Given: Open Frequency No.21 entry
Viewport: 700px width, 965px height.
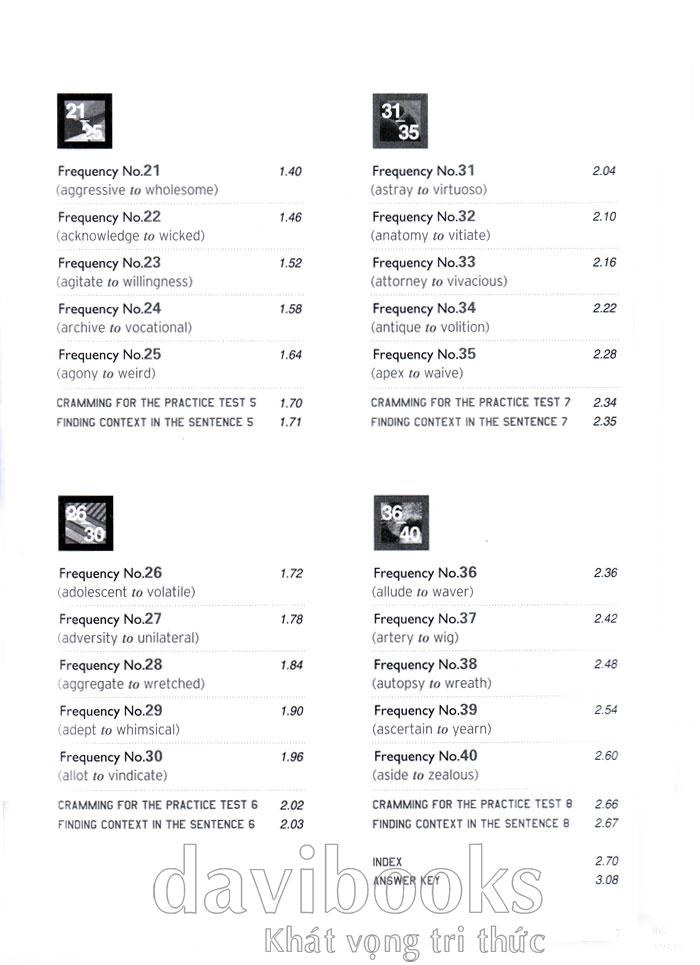Looking at the screenshot, I should tap(110, 171).
